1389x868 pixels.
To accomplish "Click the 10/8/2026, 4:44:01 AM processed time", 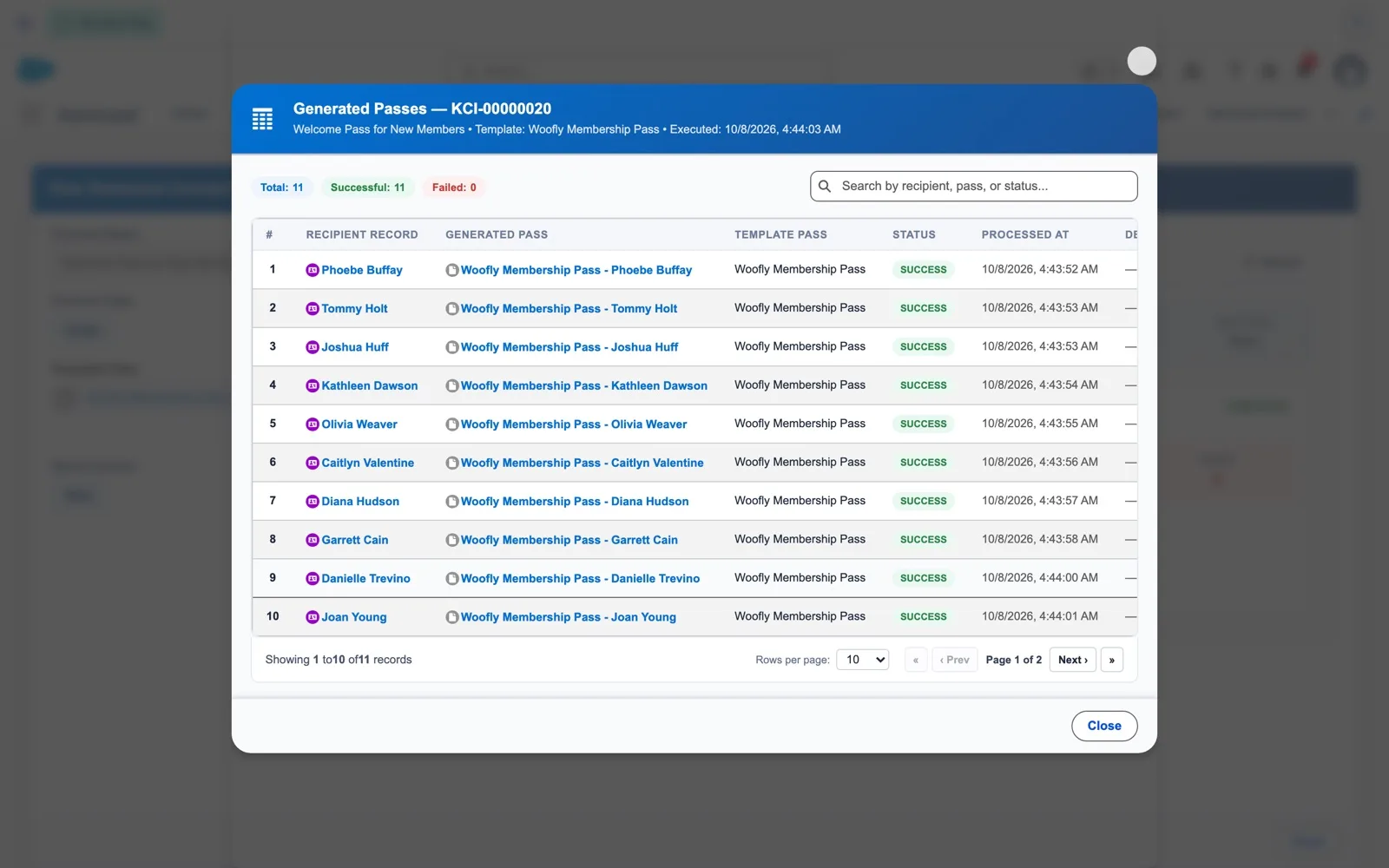I will (1040, 616).
